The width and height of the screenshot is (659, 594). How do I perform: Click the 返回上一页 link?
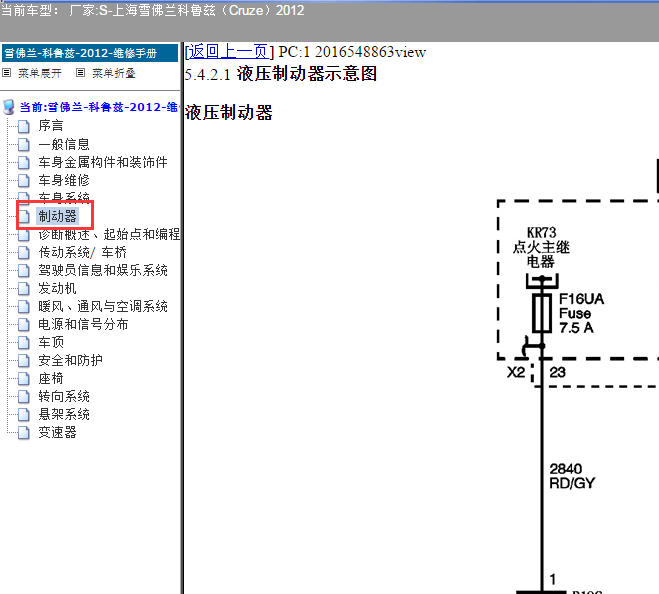pos(227,51)
